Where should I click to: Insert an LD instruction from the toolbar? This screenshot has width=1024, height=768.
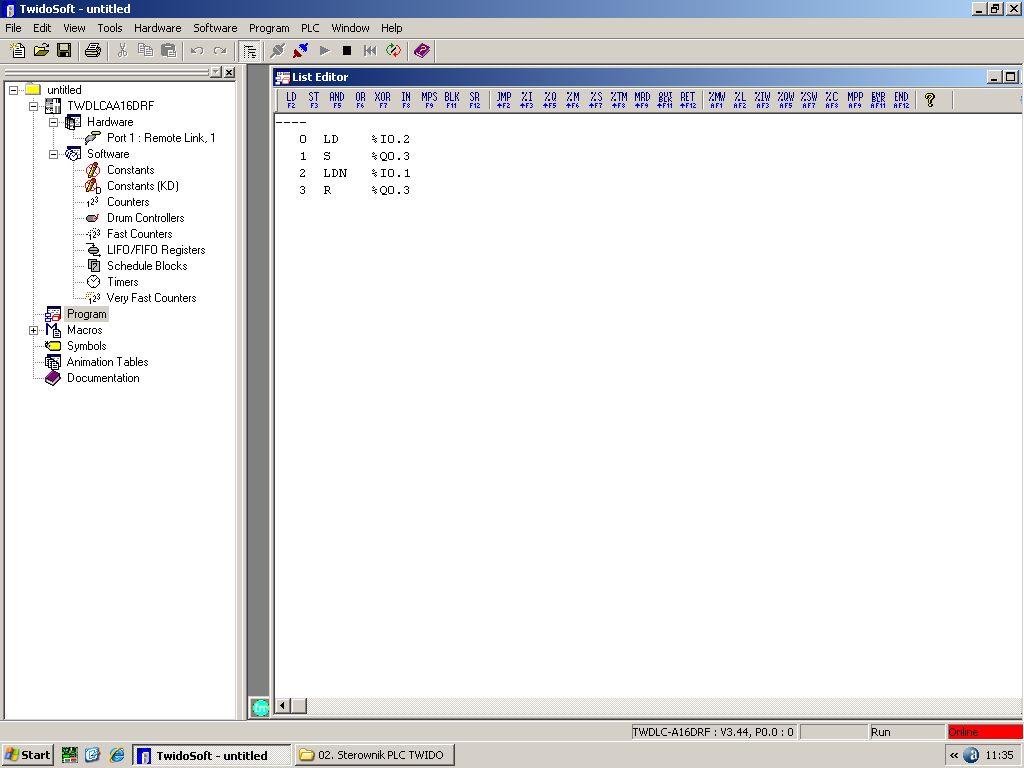(x=291, y=100)
